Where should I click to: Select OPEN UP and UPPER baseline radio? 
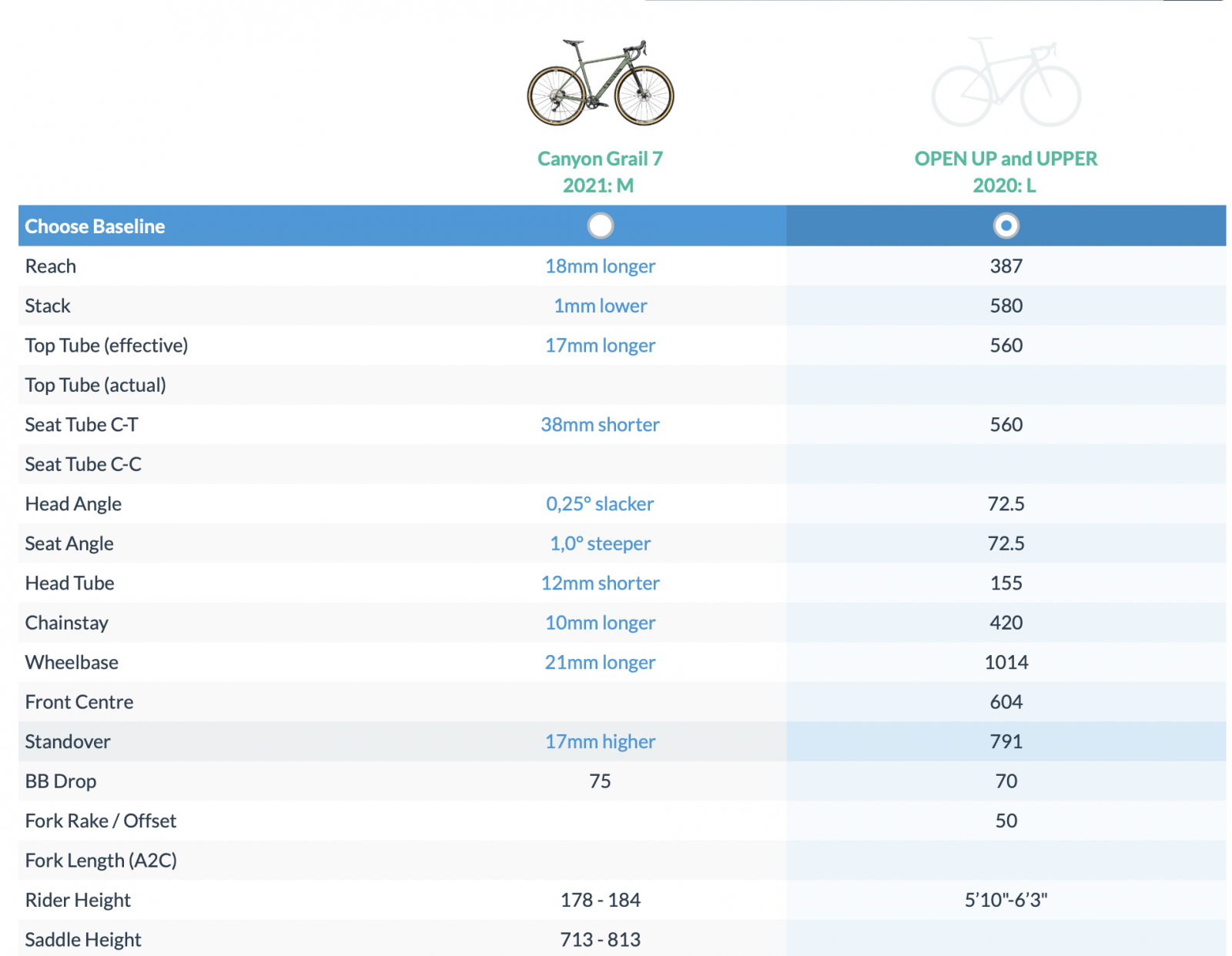pos(1006,226)
